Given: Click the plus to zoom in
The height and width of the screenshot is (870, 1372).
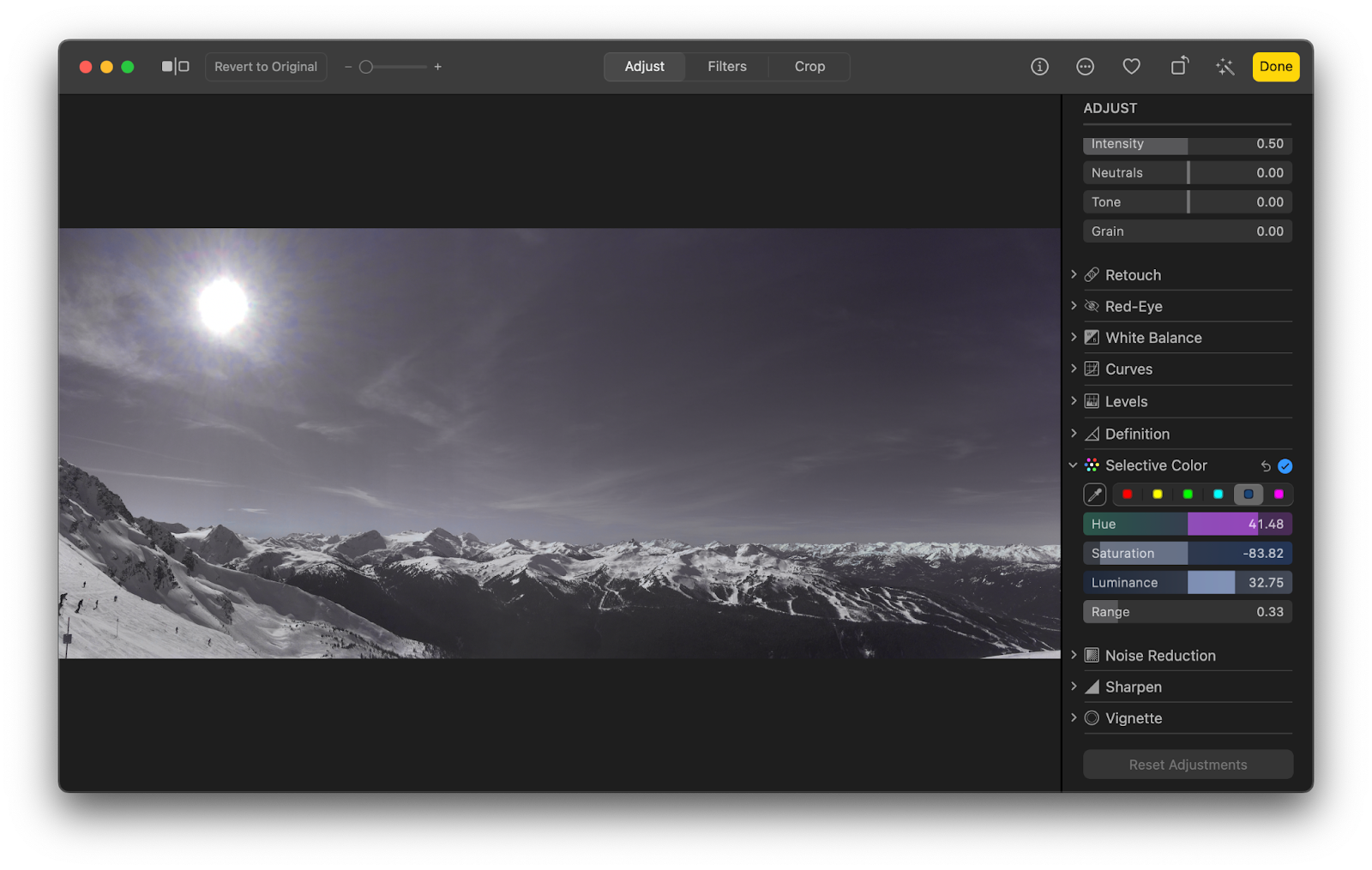Looking at the screenshot, I should 437,66.
